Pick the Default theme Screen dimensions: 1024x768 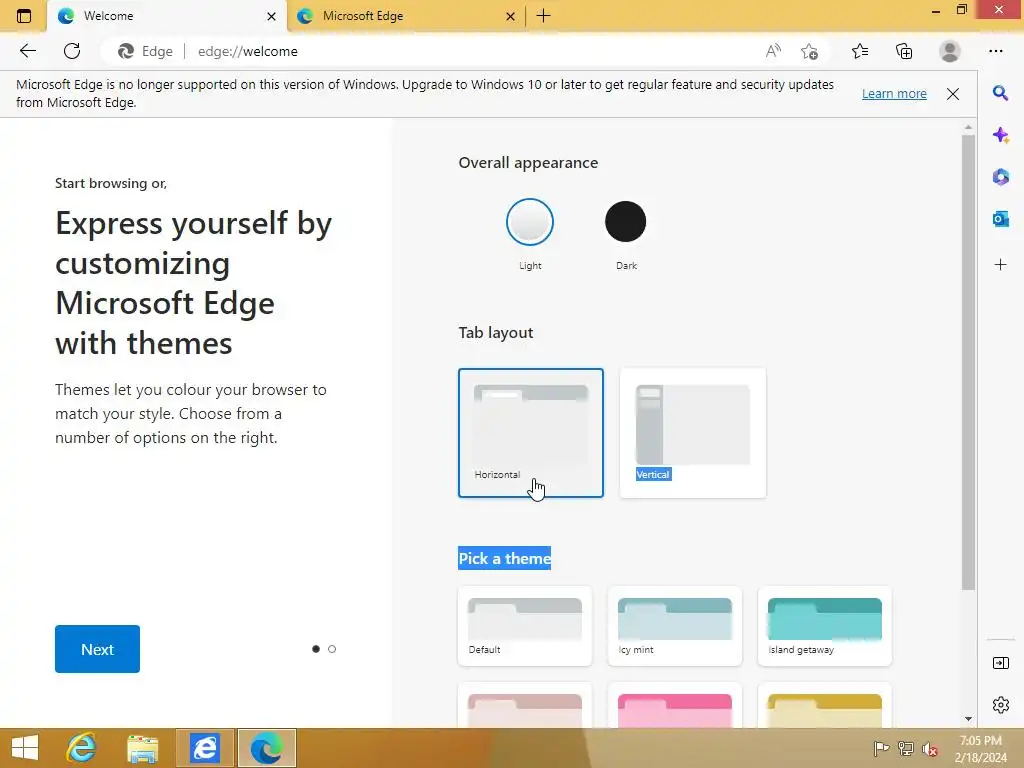(525, 626)
